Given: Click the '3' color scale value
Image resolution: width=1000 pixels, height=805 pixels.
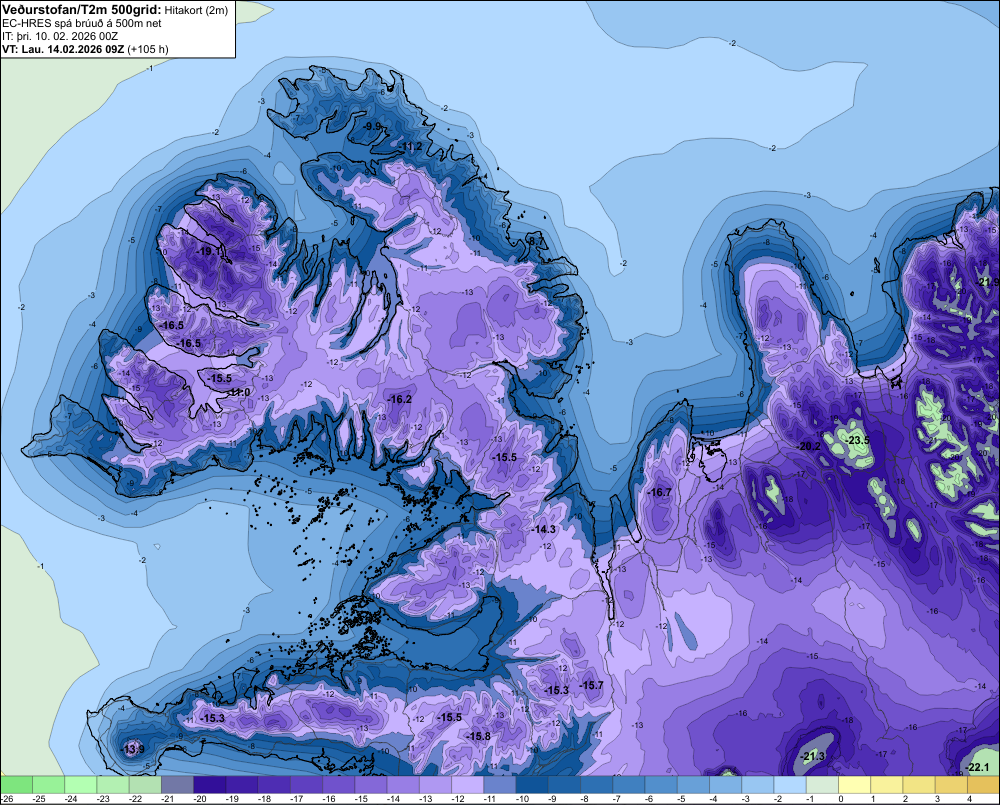Looking at the screenshot, I should pos(937,799).
